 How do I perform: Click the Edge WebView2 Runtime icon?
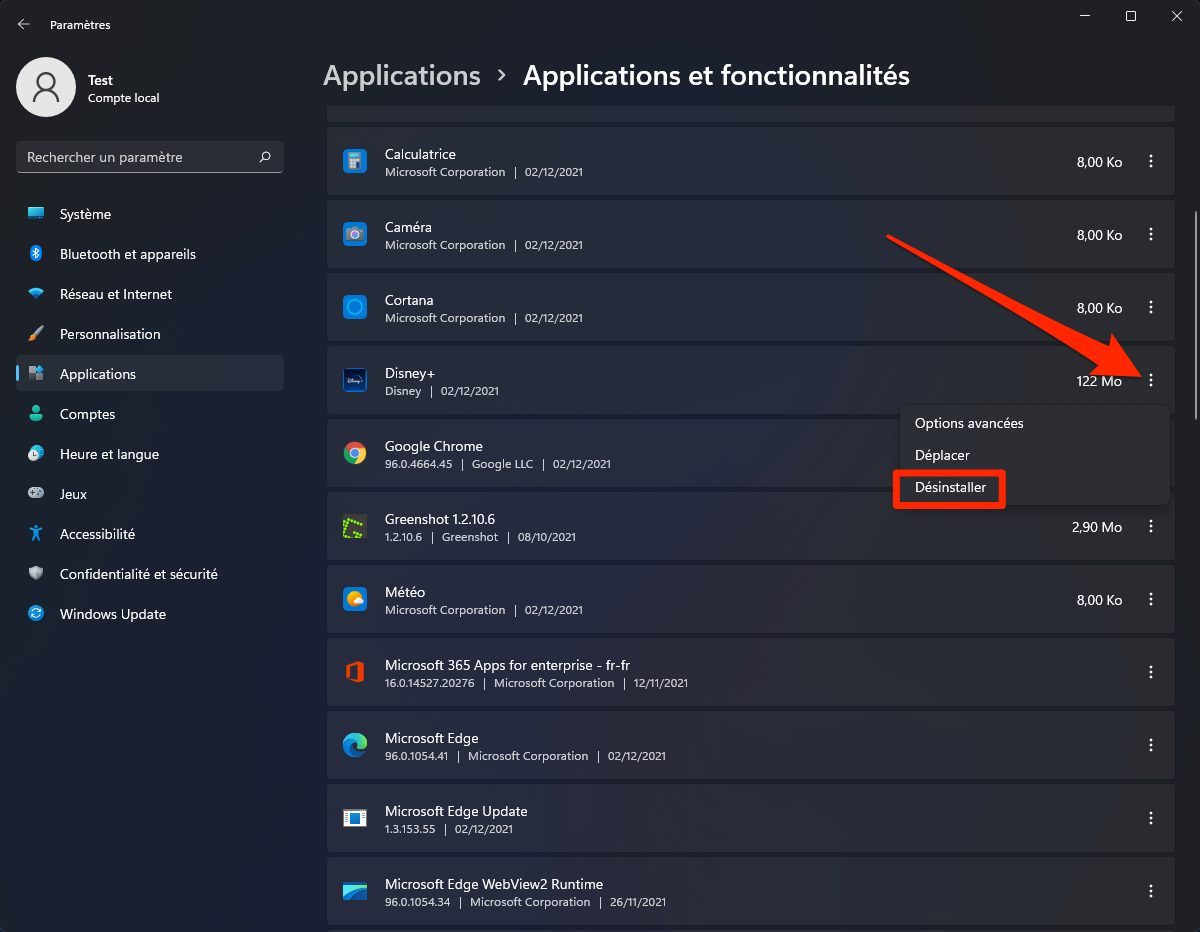click(355, 891)
